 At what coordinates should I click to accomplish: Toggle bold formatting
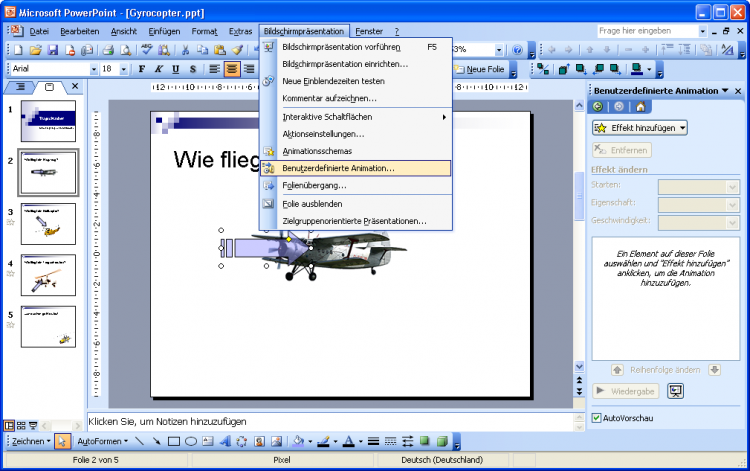pyautogui.click(x=142, y=69)
